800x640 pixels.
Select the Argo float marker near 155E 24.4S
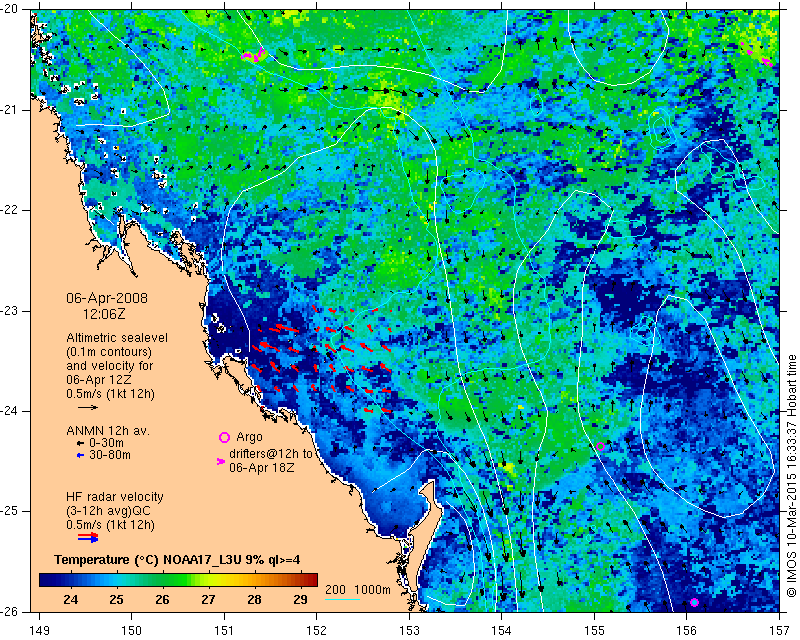tap(601, 446)
